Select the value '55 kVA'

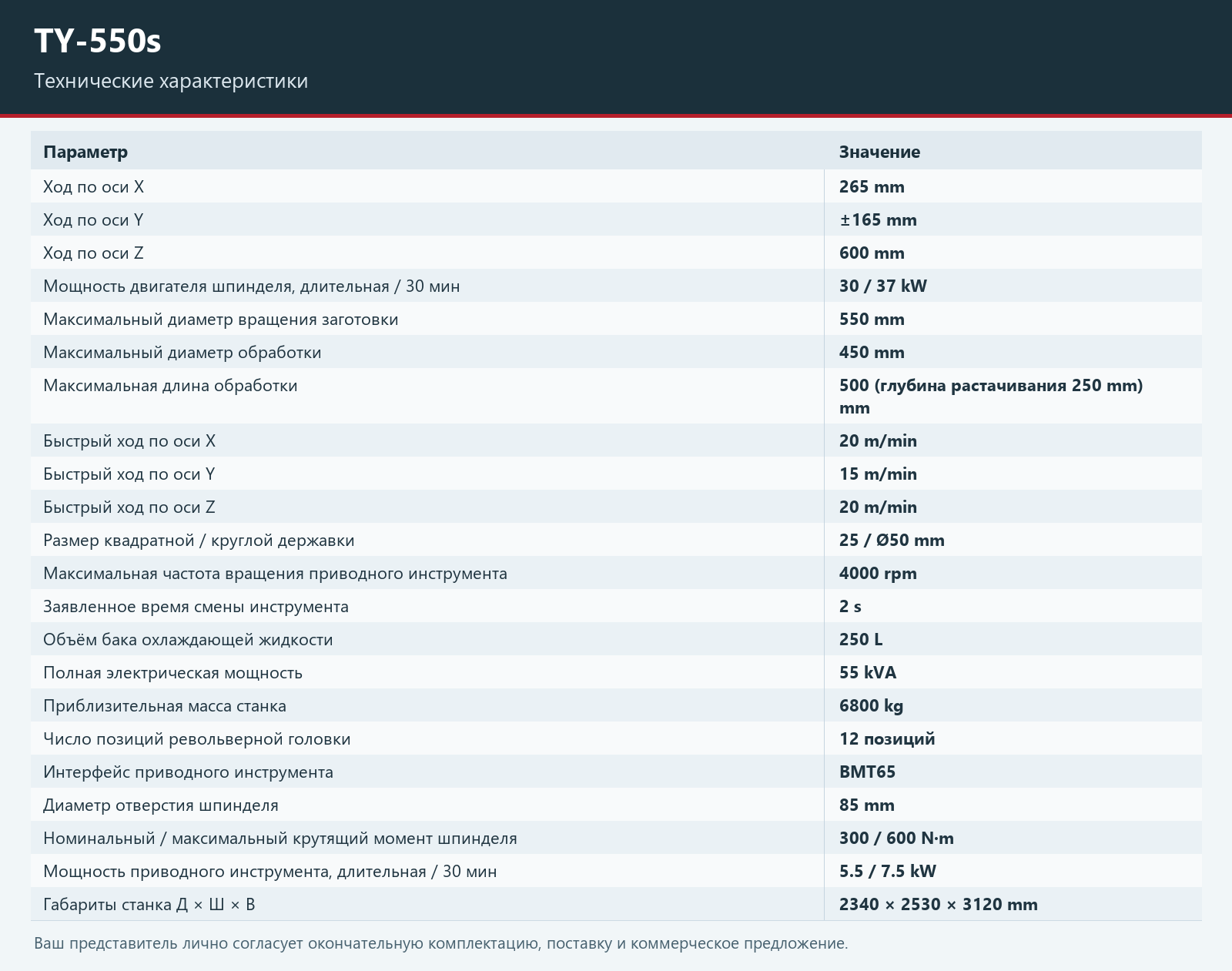[x=868, y=672]
